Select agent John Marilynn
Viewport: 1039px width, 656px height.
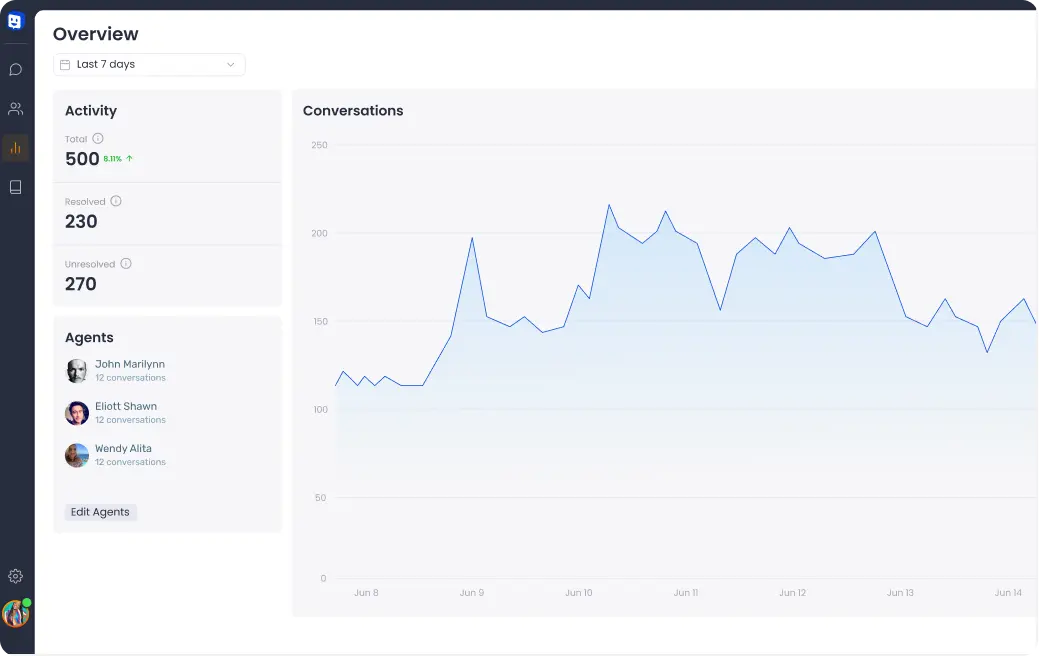[129, 365]
